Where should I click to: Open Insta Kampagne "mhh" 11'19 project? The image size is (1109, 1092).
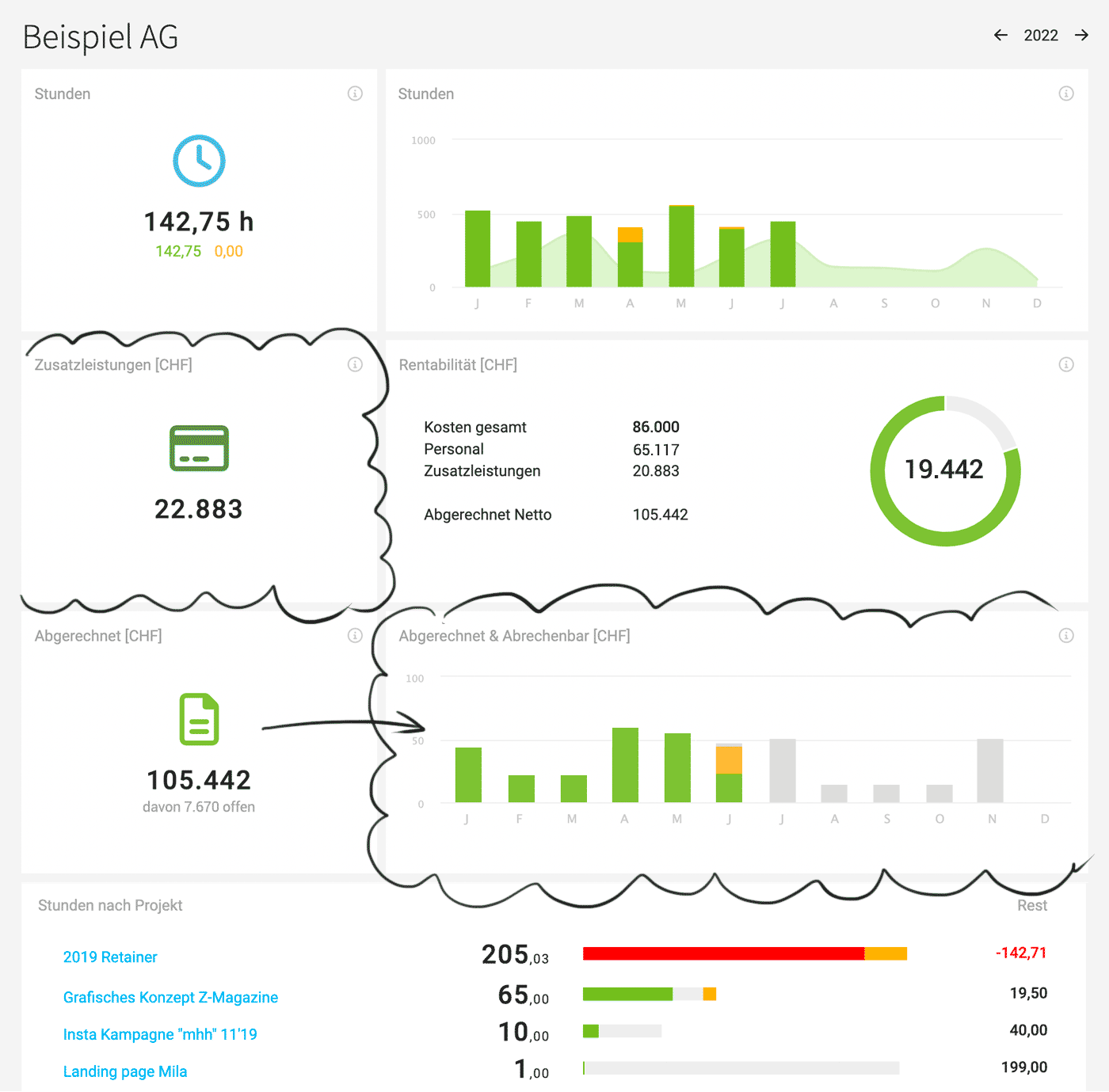160,1034
